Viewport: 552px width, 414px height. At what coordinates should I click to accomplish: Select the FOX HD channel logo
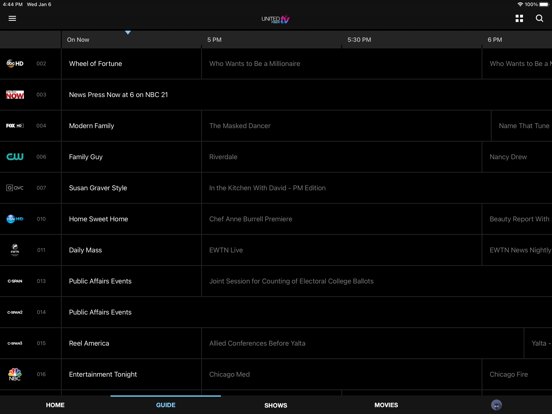tap(15, 126)
